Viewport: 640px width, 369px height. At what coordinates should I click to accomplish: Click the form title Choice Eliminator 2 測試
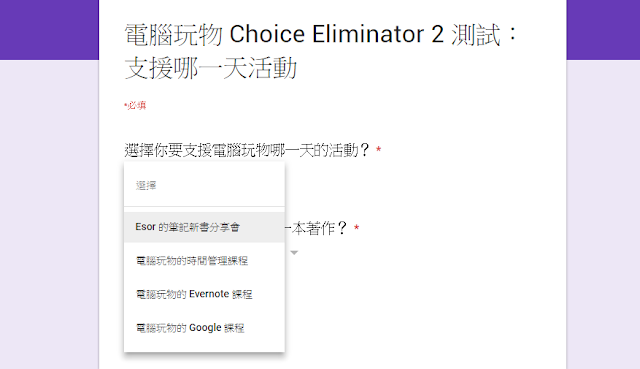click(x=321, y=34)
